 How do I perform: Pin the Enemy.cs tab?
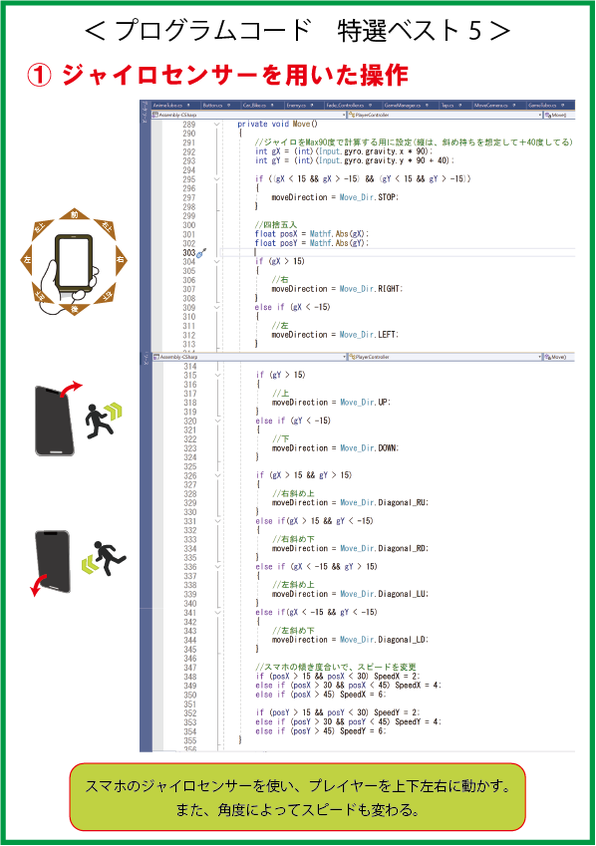click(311, 105)
